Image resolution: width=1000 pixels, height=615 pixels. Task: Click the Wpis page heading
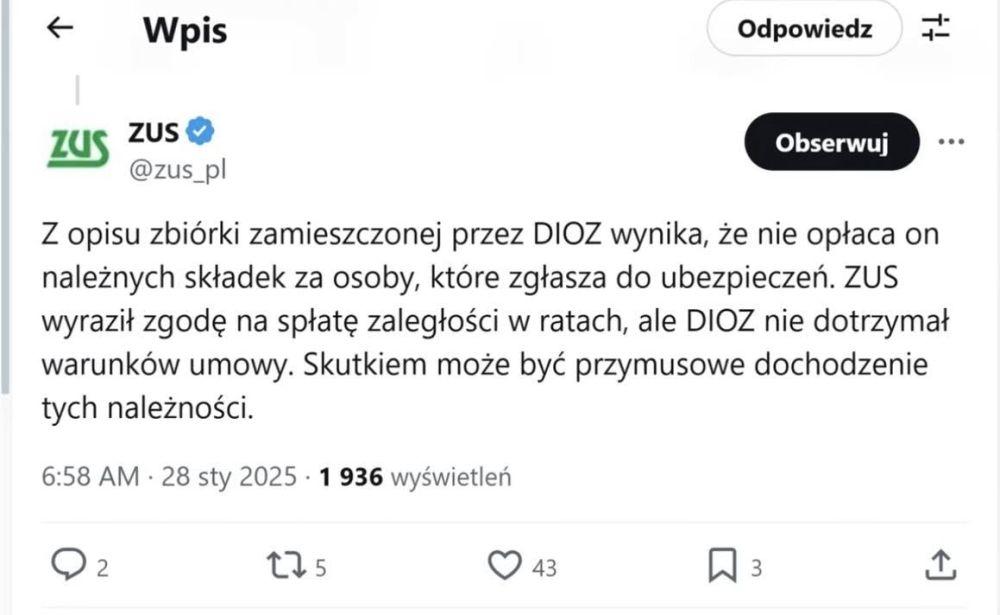185,31
